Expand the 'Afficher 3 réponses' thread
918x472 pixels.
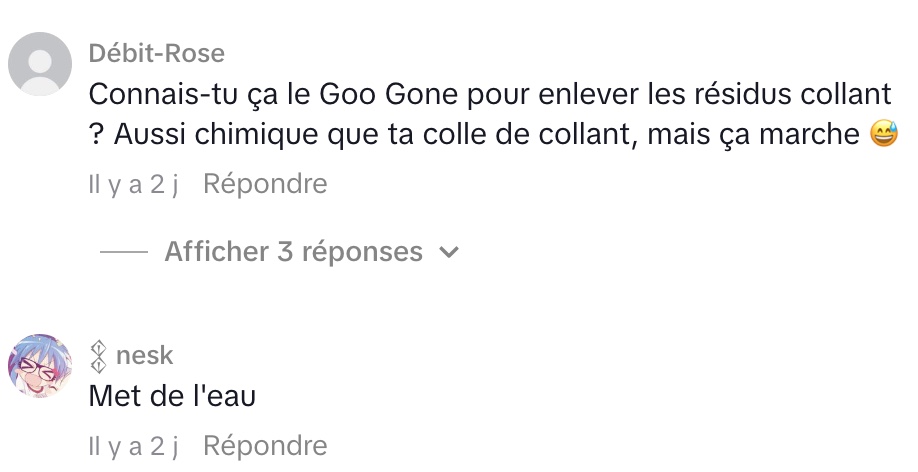coord(293,252)
